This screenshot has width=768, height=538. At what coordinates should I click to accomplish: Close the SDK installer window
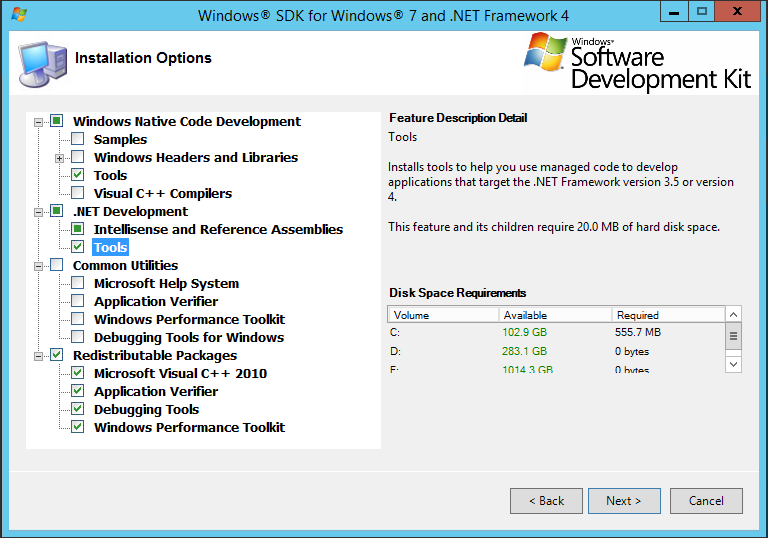[x=737, y=11]
